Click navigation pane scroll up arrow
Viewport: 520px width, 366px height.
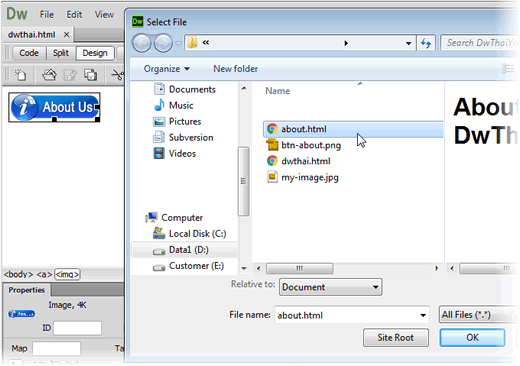(244, 88)
